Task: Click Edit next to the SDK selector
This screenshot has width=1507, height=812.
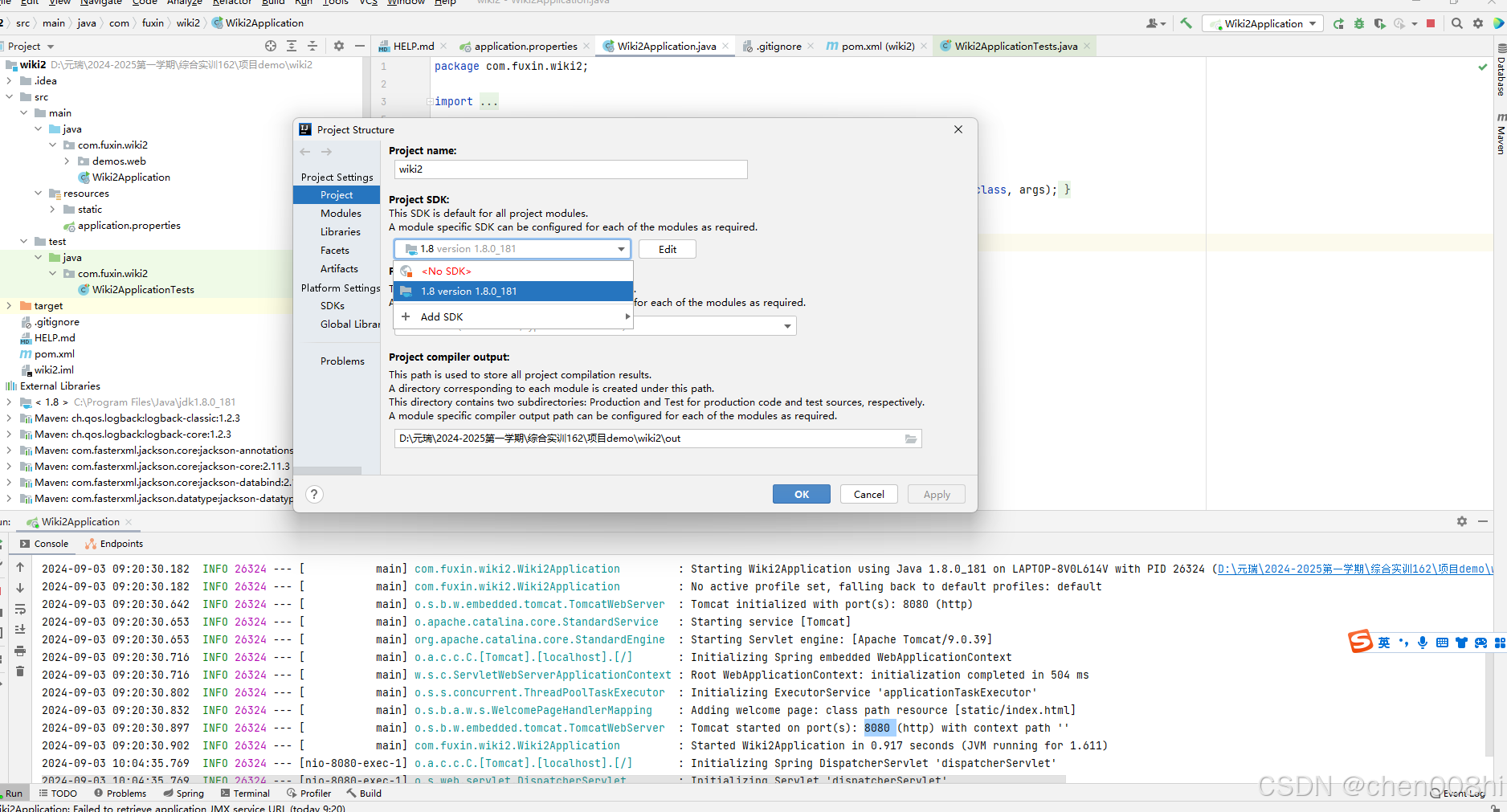Action: tap(667, 248)
